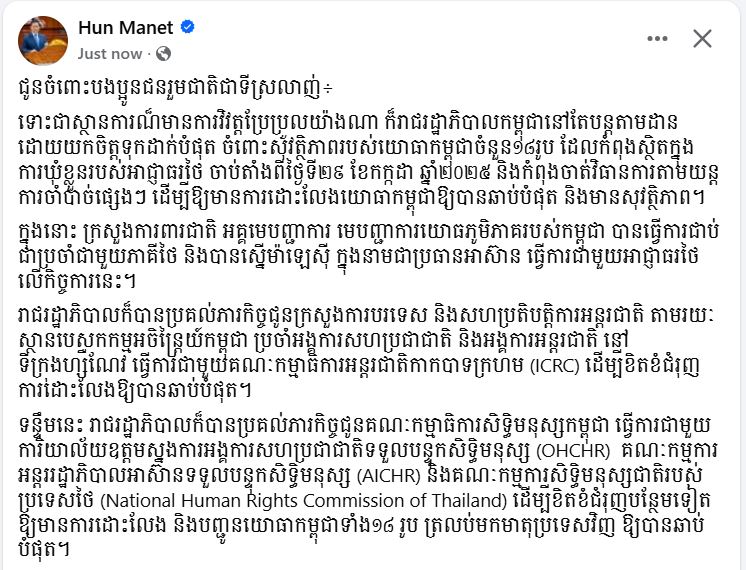
Task: Click the greeting line ending with ÷
Action: (176, 89)
